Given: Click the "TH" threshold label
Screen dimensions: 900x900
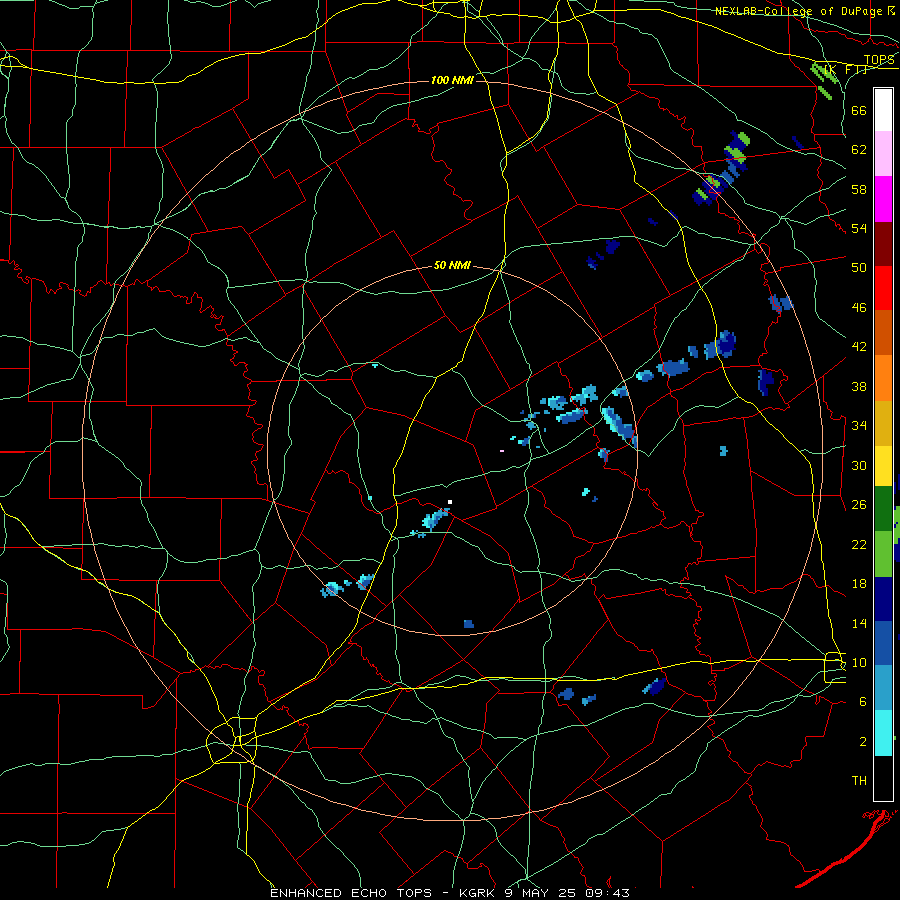Looking at the screenshot, I should pyautogui.click(x=859, y=781).
